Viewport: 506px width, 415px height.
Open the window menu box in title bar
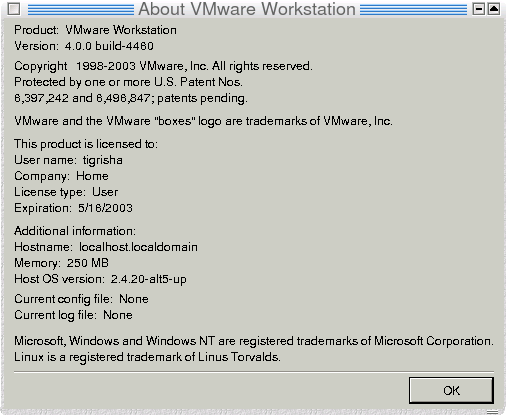pyautogui.click(x=14, y=9)
